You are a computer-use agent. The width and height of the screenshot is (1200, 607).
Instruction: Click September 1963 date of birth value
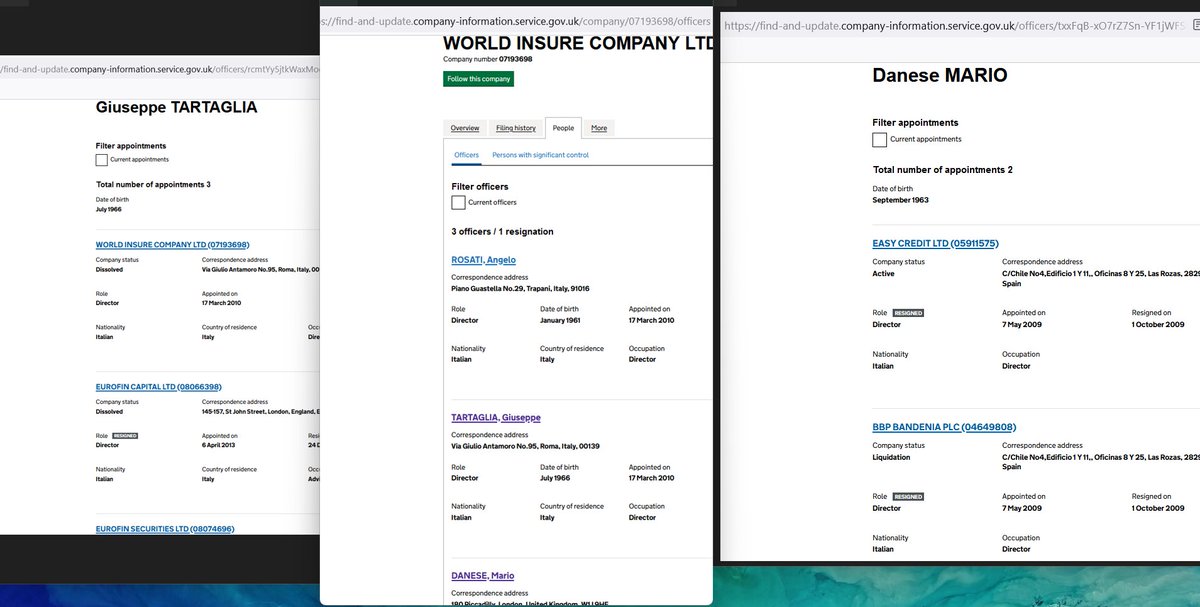(x=901, y=200)
